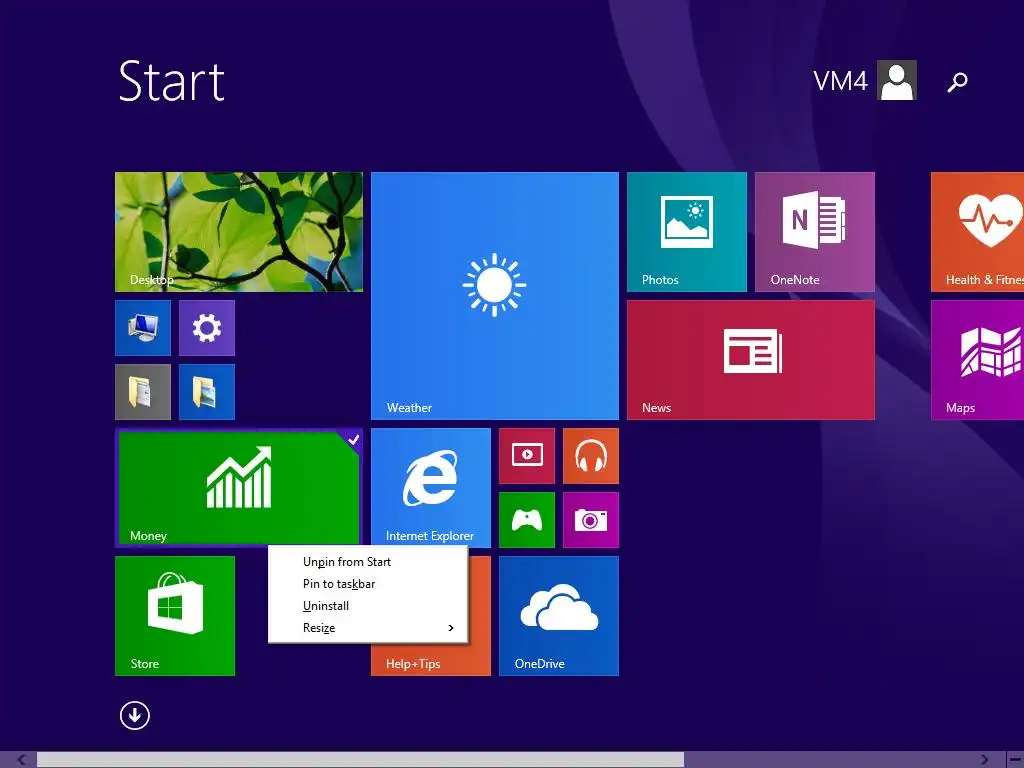The width and height of the screenshot is (1024, 768).
Task: Open the Video app tile
Action: [x=527, y=456]
